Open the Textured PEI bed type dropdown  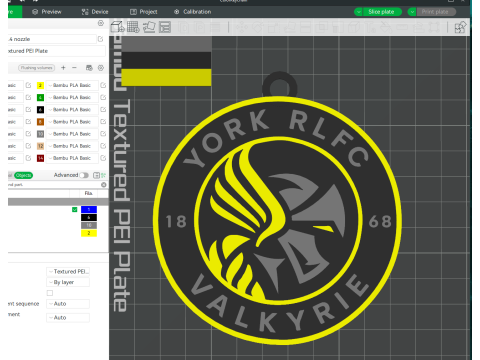click(68, 272)
